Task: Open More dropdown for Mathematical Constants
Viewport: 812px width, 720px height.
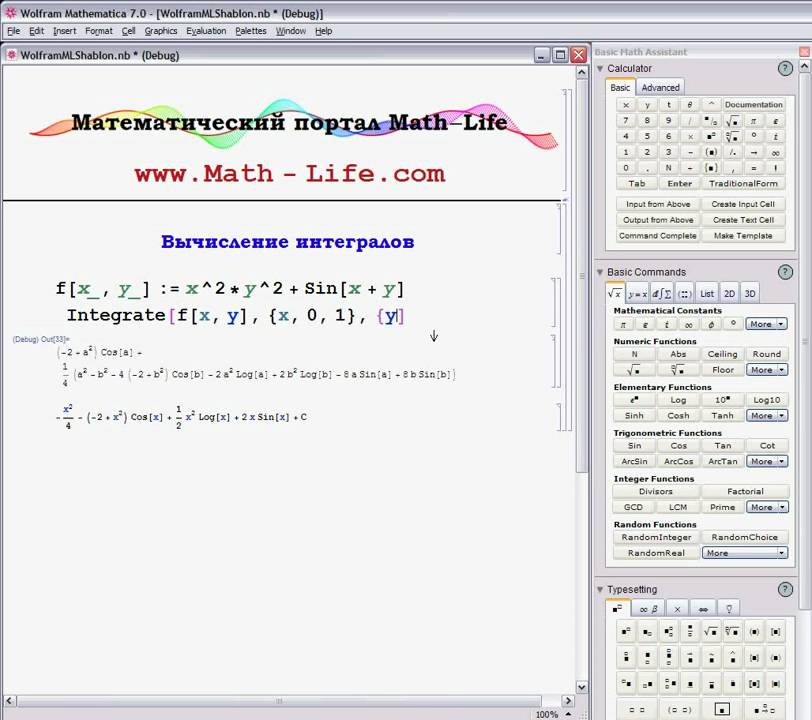Action: tap(766, 324)
